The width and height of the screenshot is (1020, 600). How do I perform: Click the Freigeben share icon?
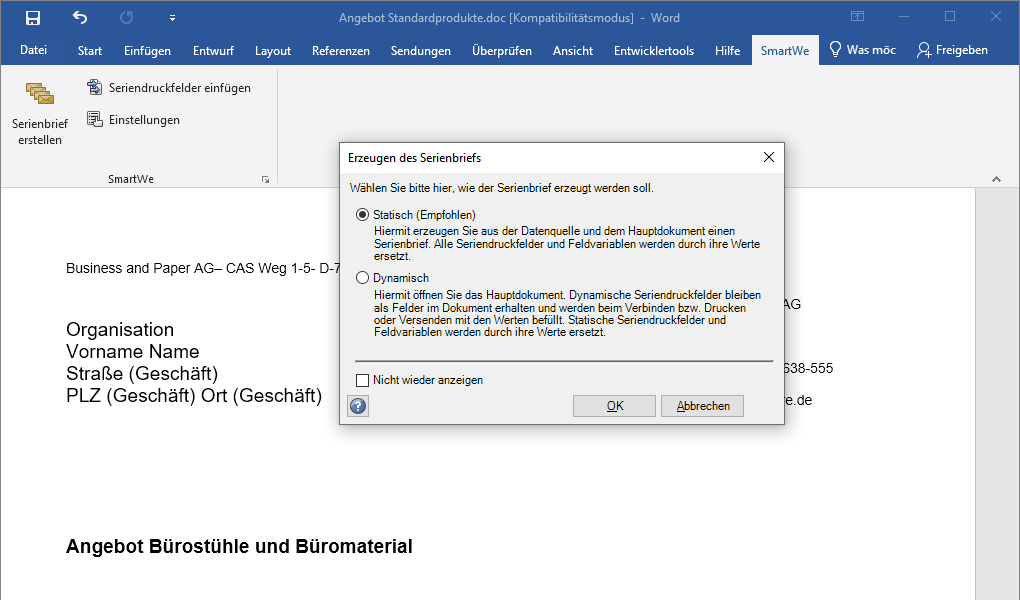tap(923, 50)
